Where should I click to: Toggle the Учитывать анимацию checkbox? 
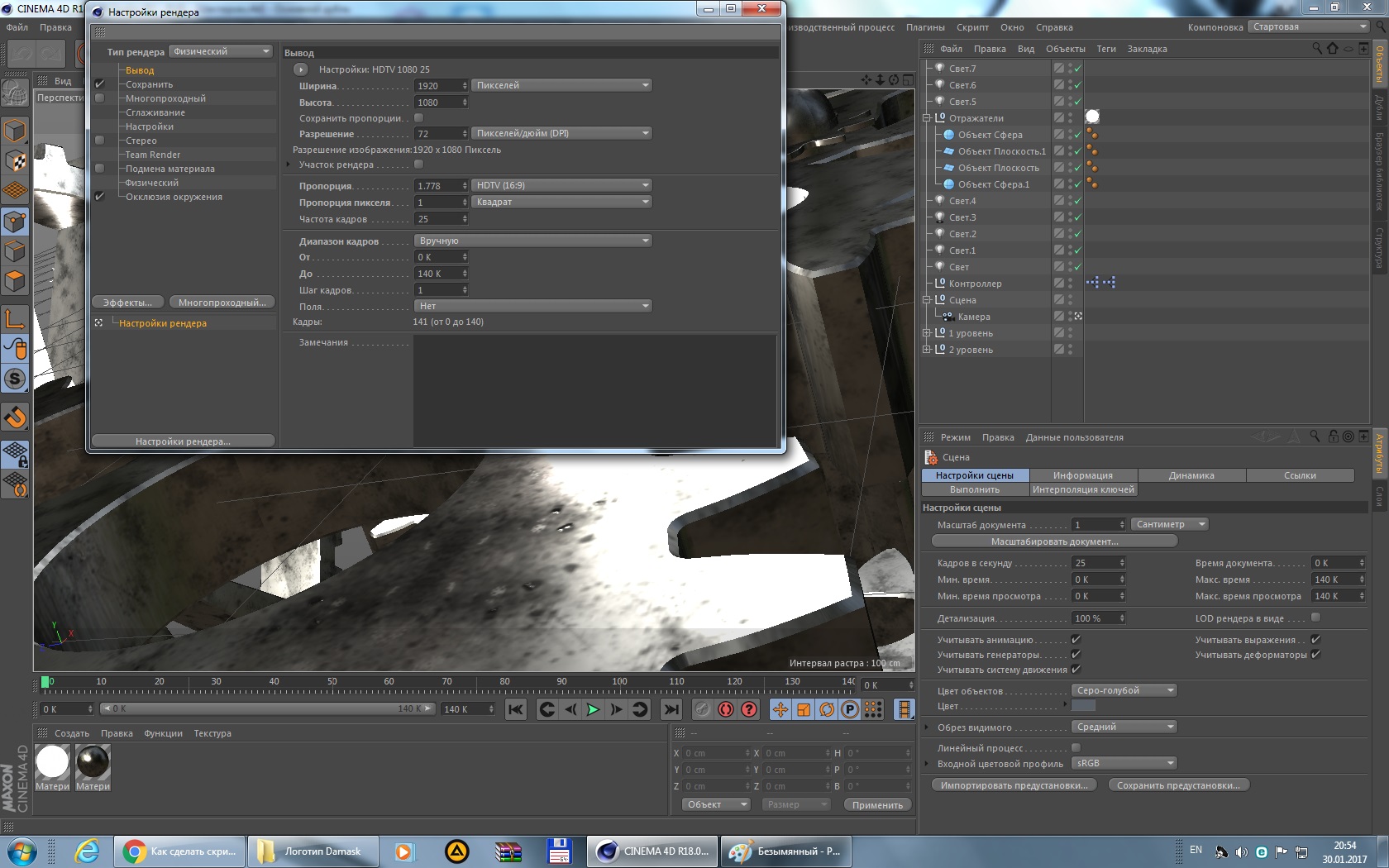(x=1076, y=640)
